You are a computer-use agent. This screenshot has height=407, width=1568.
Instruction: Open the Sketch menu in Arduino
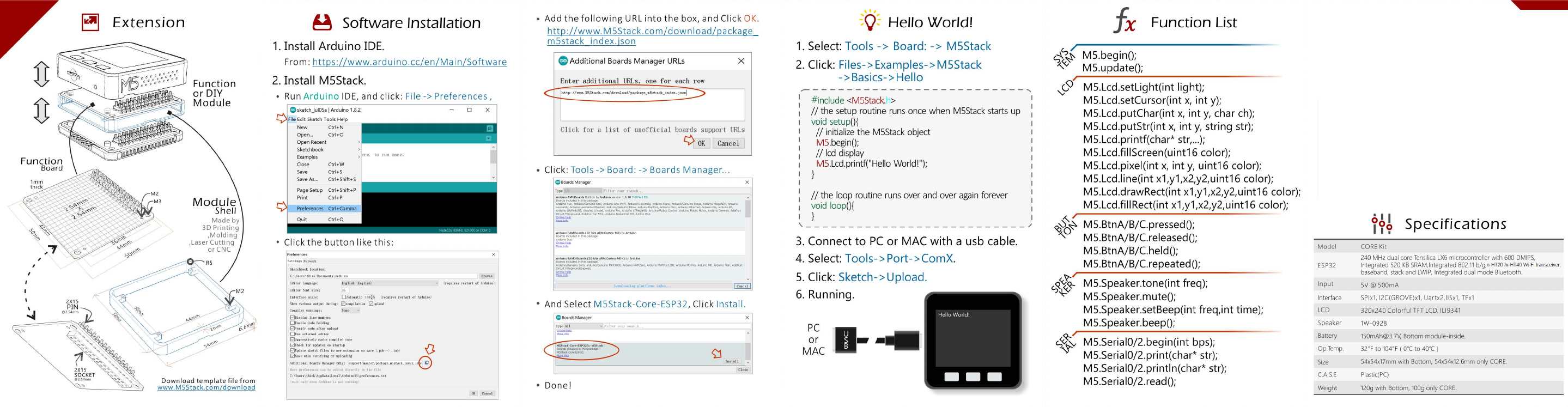314,119
